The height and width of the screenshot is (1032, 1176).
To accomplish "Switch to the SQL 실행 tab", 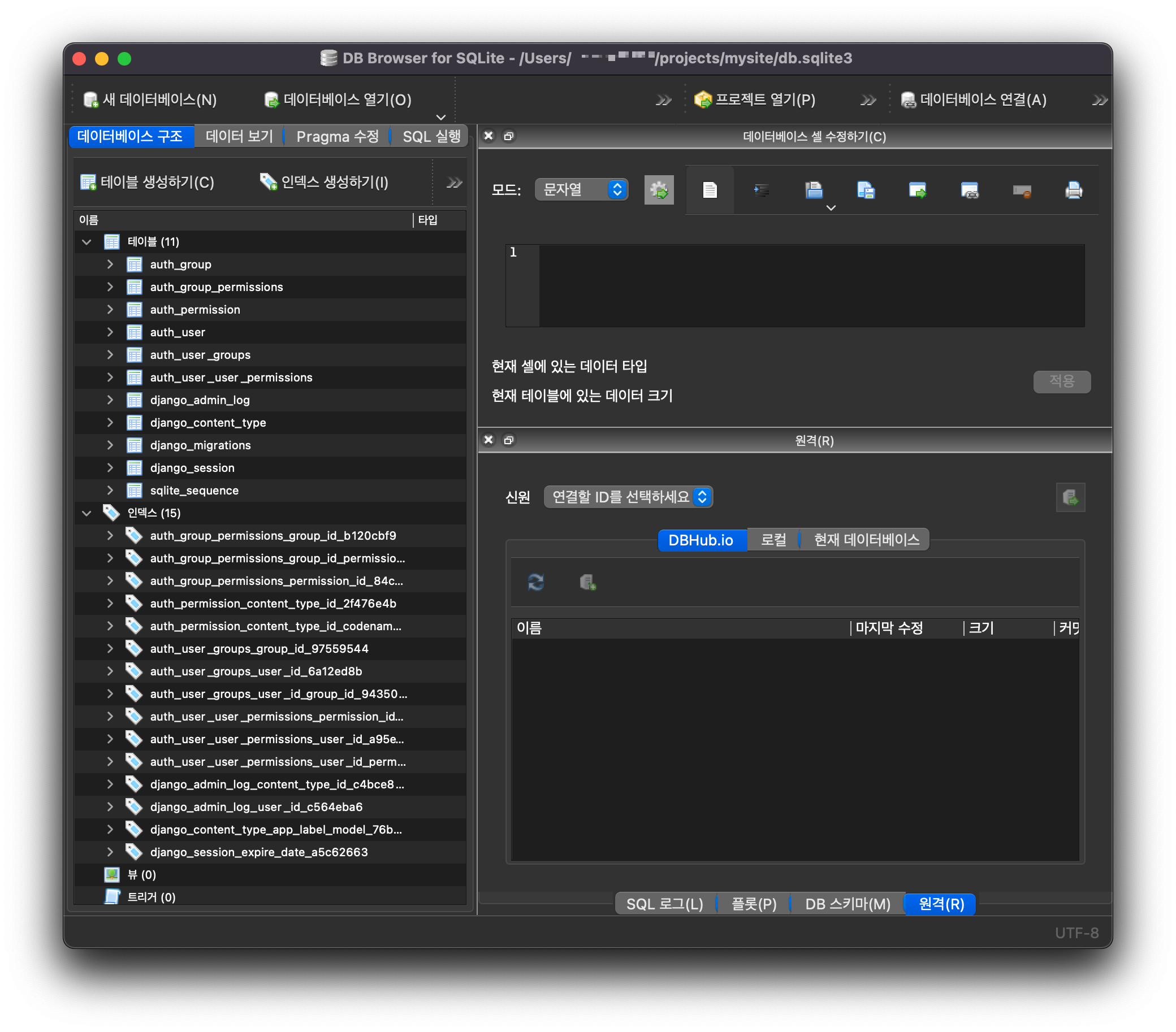I will click(431, 136).
